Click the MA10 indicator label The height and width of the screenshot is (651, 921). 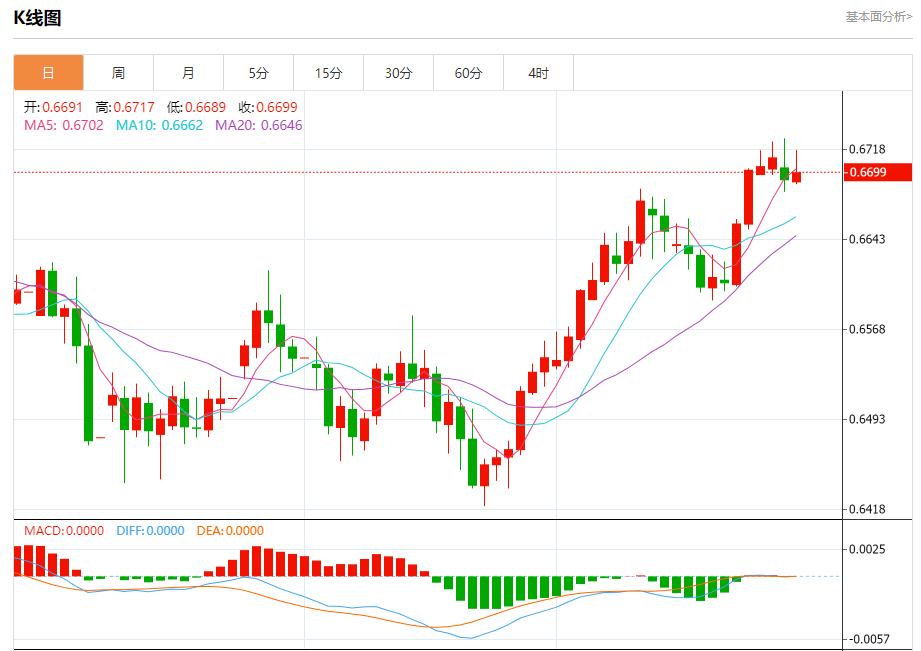point(159,126)
